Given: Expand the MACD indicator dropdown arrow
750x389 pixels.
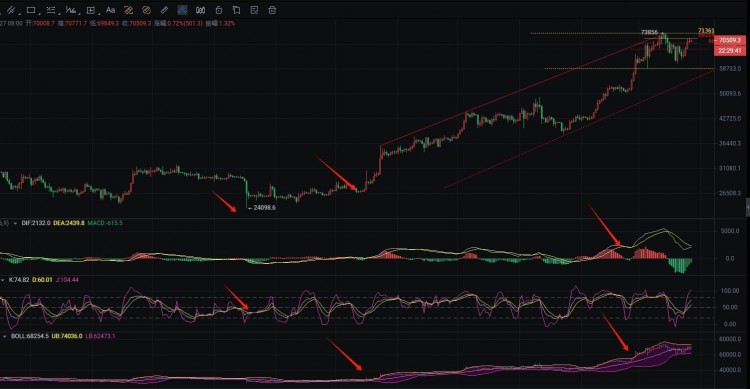Looking at the screenshot, I should coord(15,223).
